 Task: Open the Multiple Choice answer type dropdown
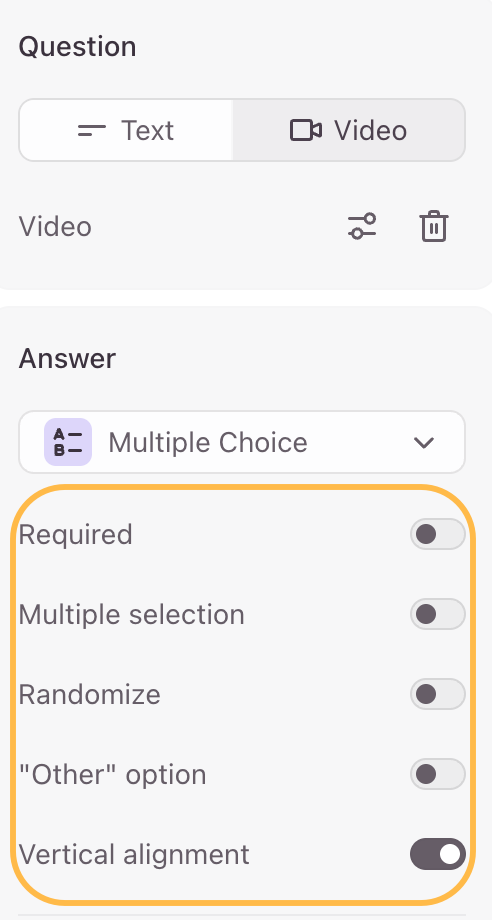242,442
